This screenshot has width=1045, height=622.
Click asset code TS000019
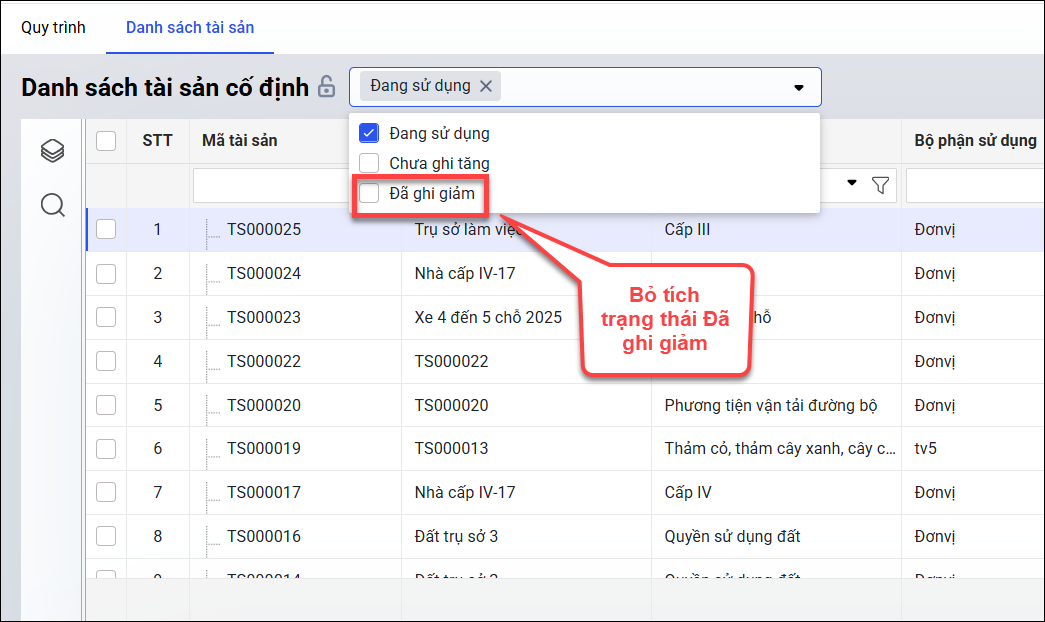coord(264,449)
